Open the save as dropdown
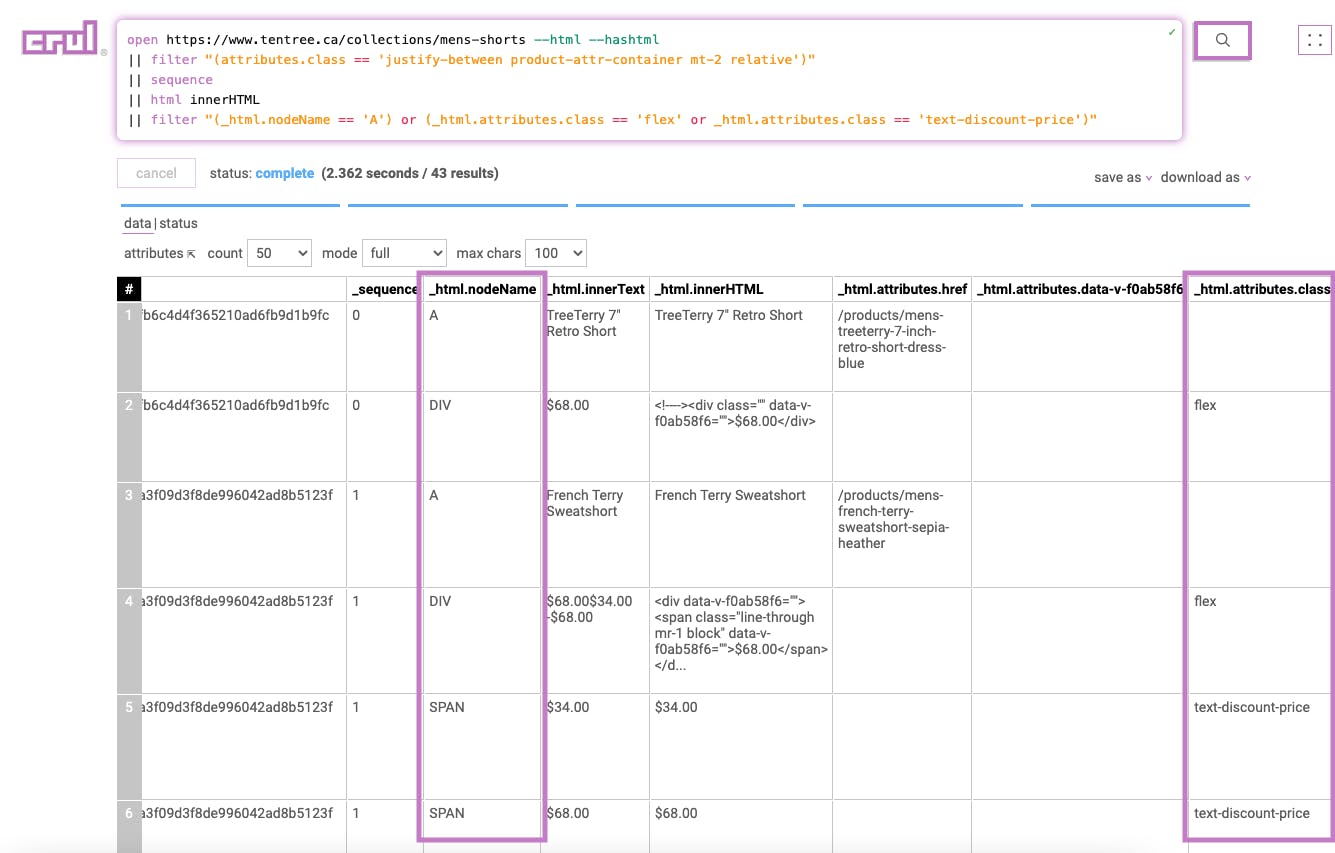Image resolution: width=1335 pixels, height=853 pixels. click(1123, 177)
